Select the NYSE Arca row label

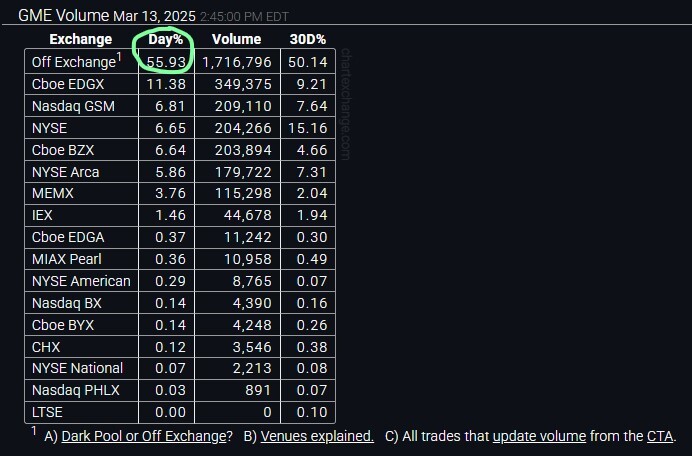65,172
